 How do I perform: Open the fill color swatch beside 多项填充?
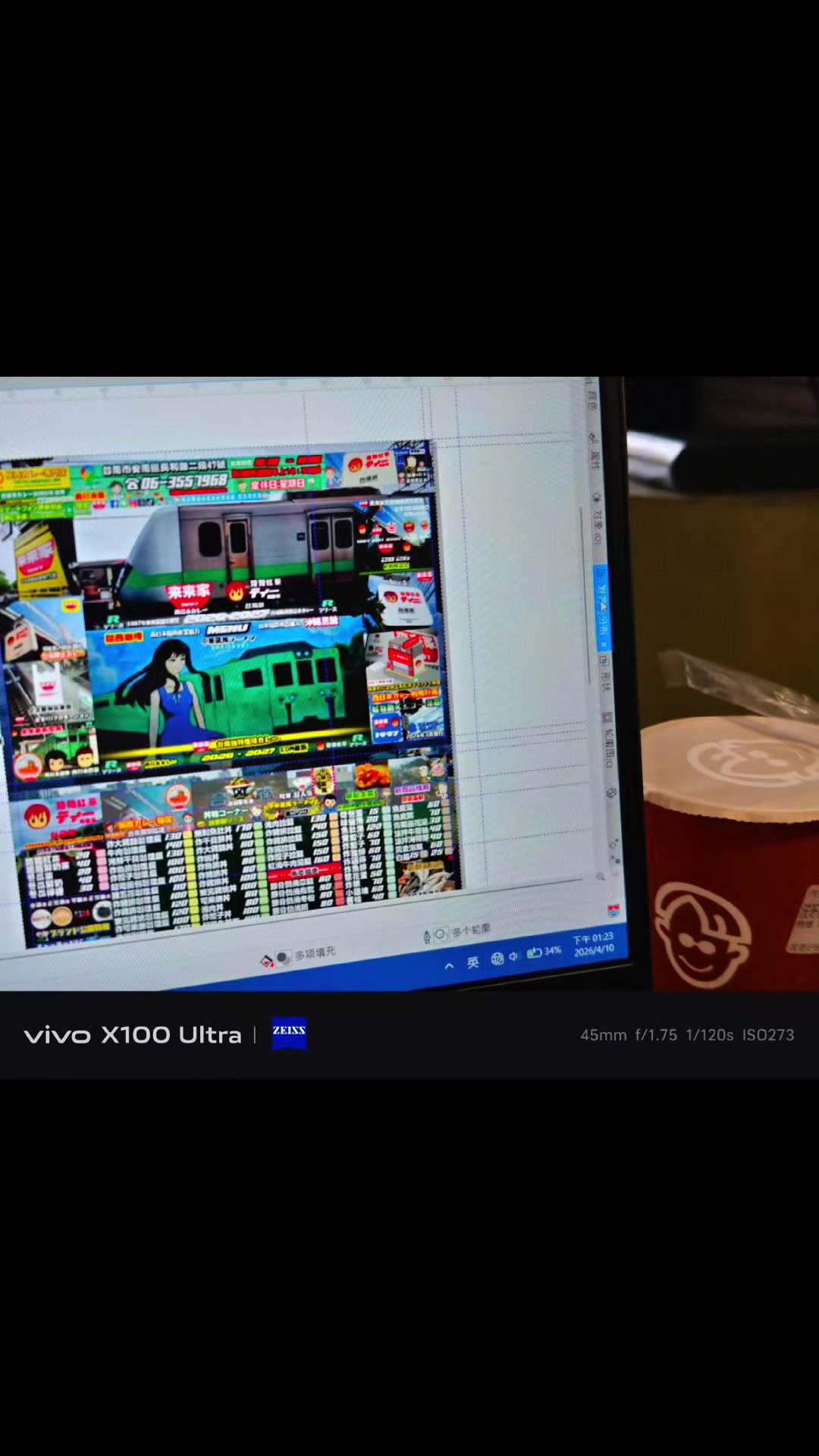[283, 958]
